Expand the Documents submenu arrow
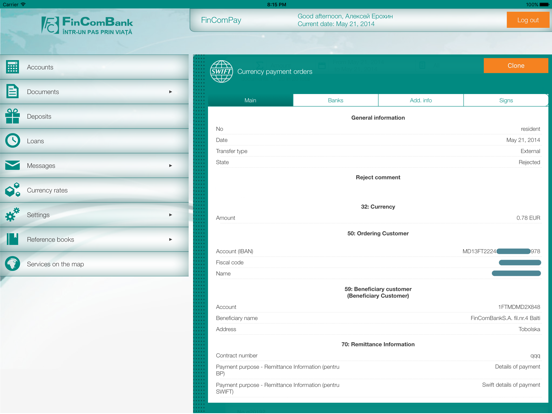This screenshot has height=414, width=552. 170,92
